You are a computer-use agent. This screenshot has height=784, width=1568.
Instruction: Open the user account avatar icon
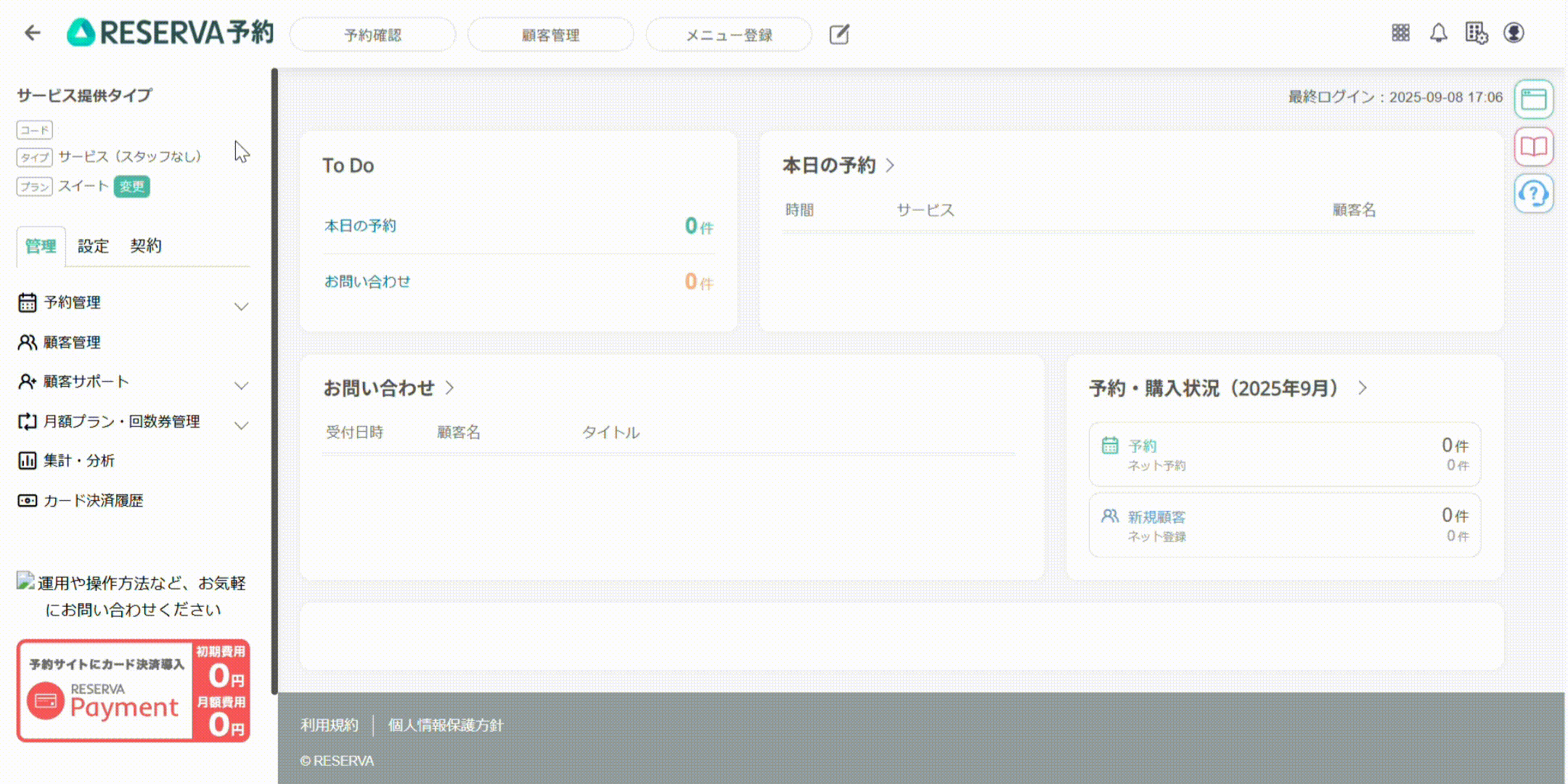tap(1514, 33)
